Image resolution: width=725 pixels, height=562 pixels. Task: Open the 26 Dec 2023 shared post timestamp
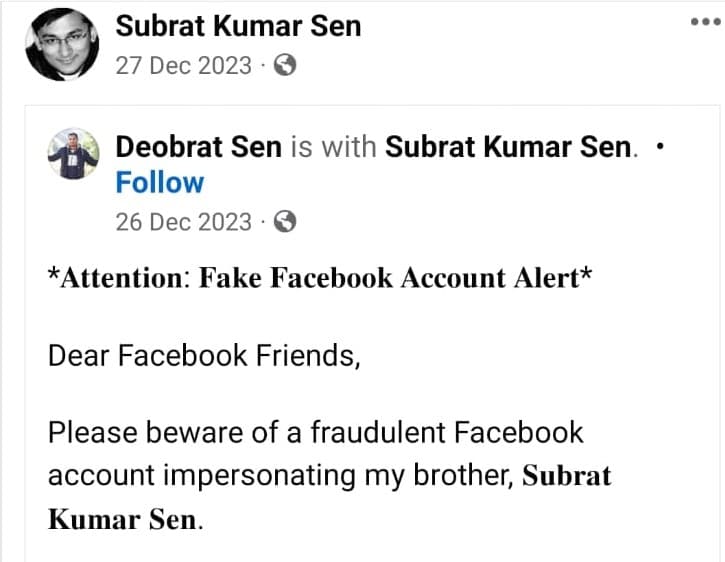(183, 221)
